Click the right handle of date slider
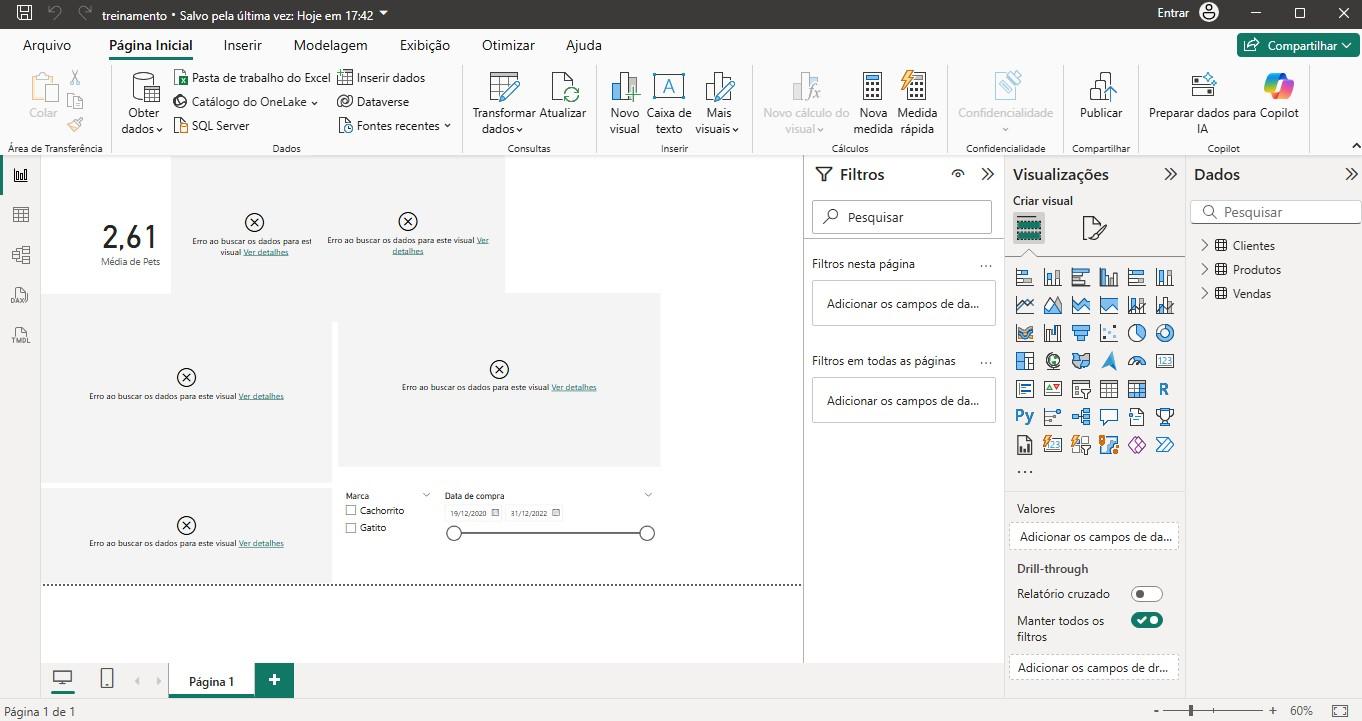Image resolution: width=1362 pixels, height=721 pixels. click(647, 533)
